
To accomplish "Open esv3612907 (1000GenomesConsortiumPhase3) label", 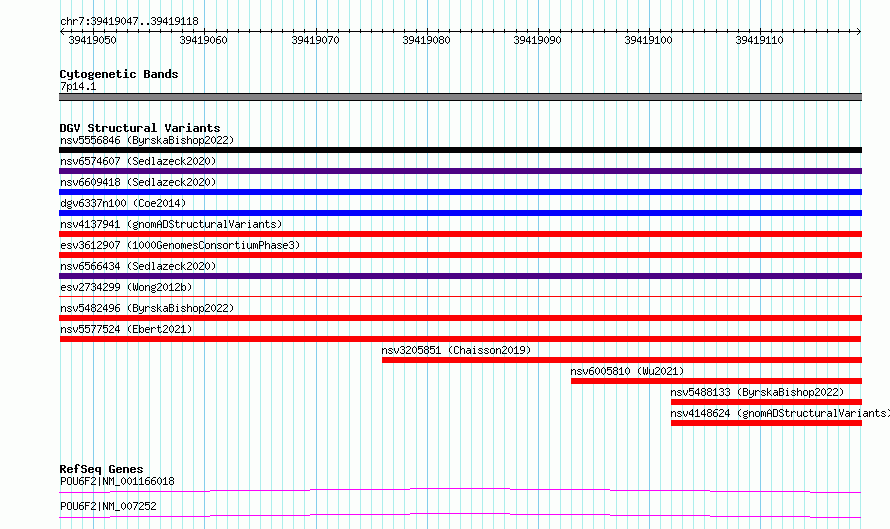I will pyautogui.click(x=180, y=245).
